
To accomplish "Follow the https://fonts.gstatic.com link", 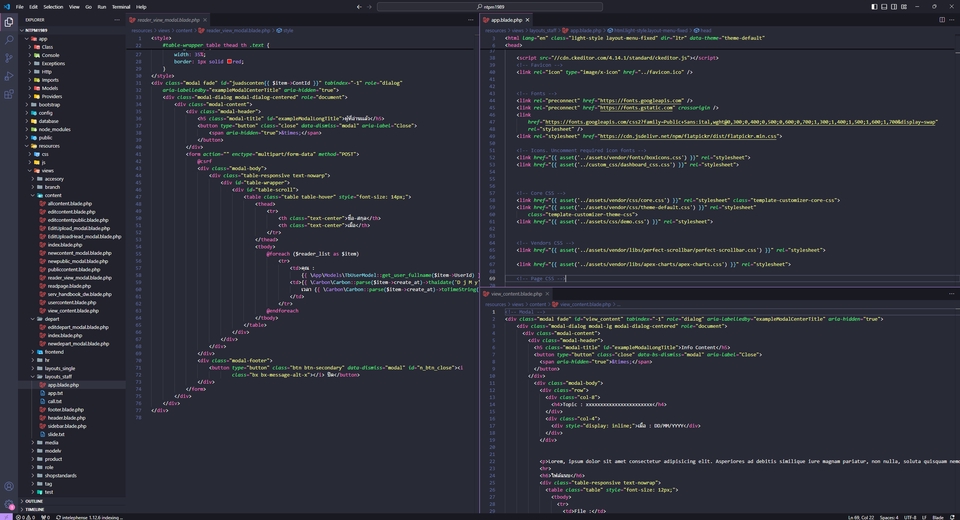I will tap(636, 108).
